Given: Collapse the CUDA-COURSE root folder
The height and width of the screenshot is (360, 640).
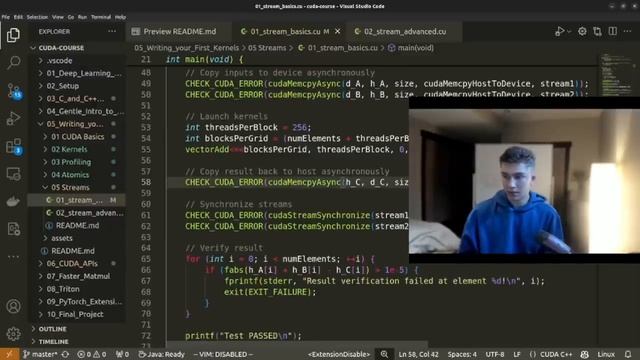Looking at the screenshot, I should point(77,48).
